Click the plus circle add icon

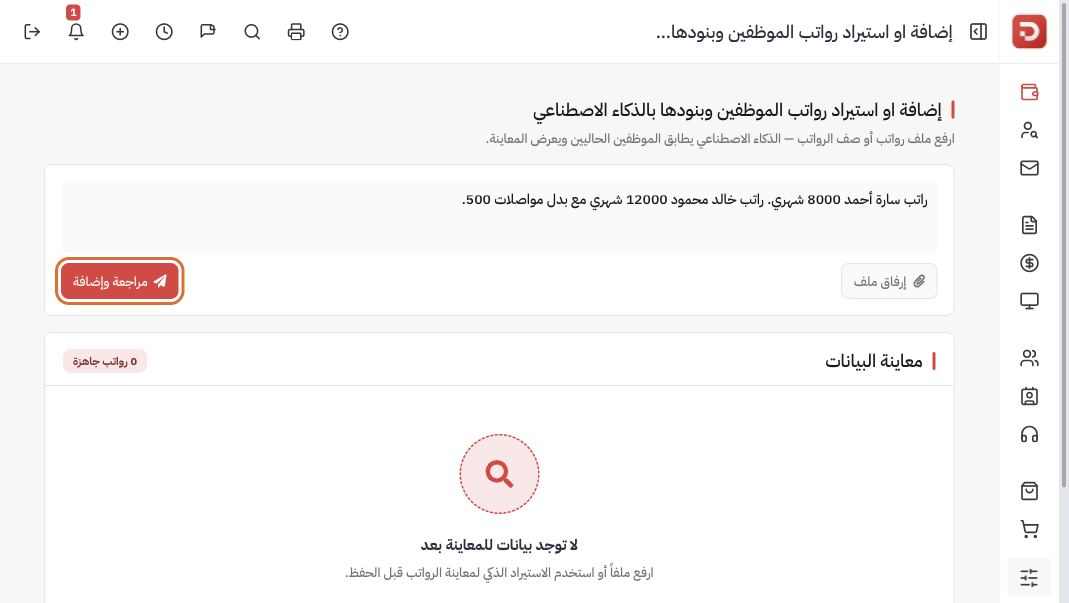click(120, 32)
